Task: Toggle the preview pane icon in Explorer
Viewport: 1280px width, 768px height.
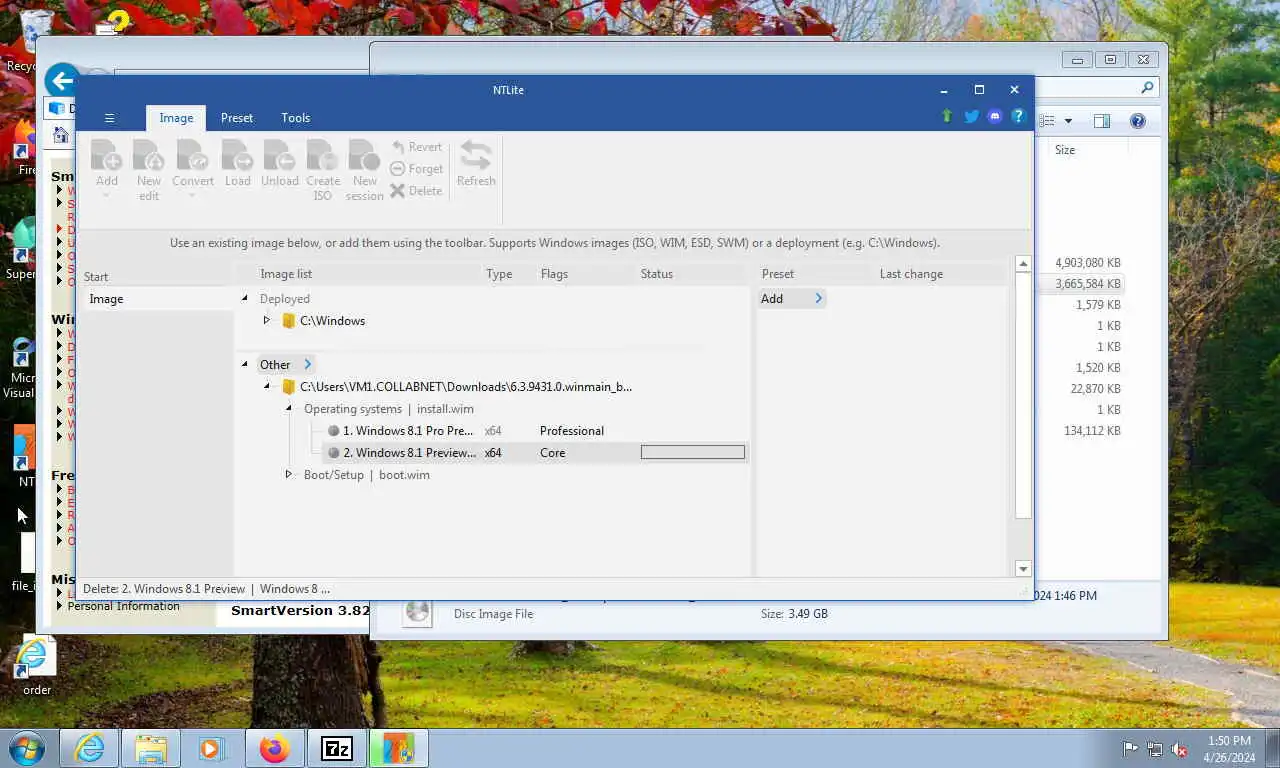Action: [x=1102, y=121]
